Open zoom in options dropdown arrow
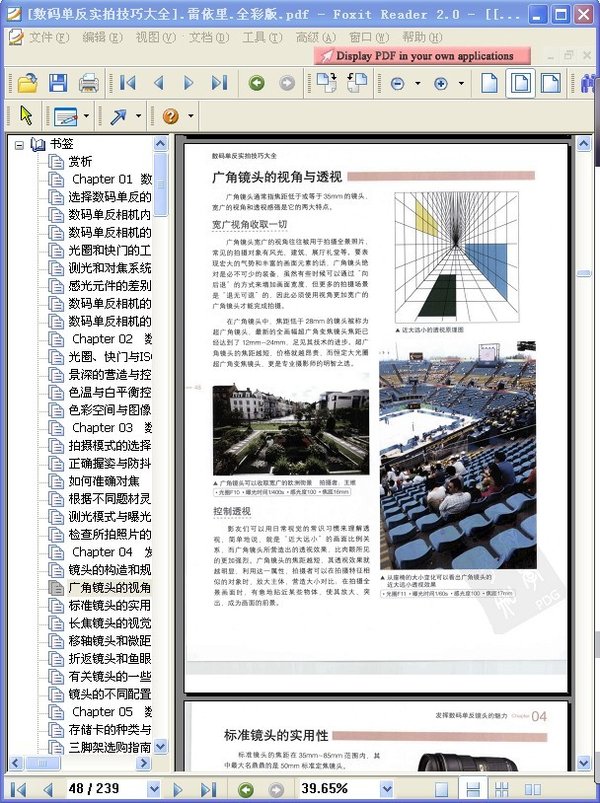 click(x=461, y=83)
